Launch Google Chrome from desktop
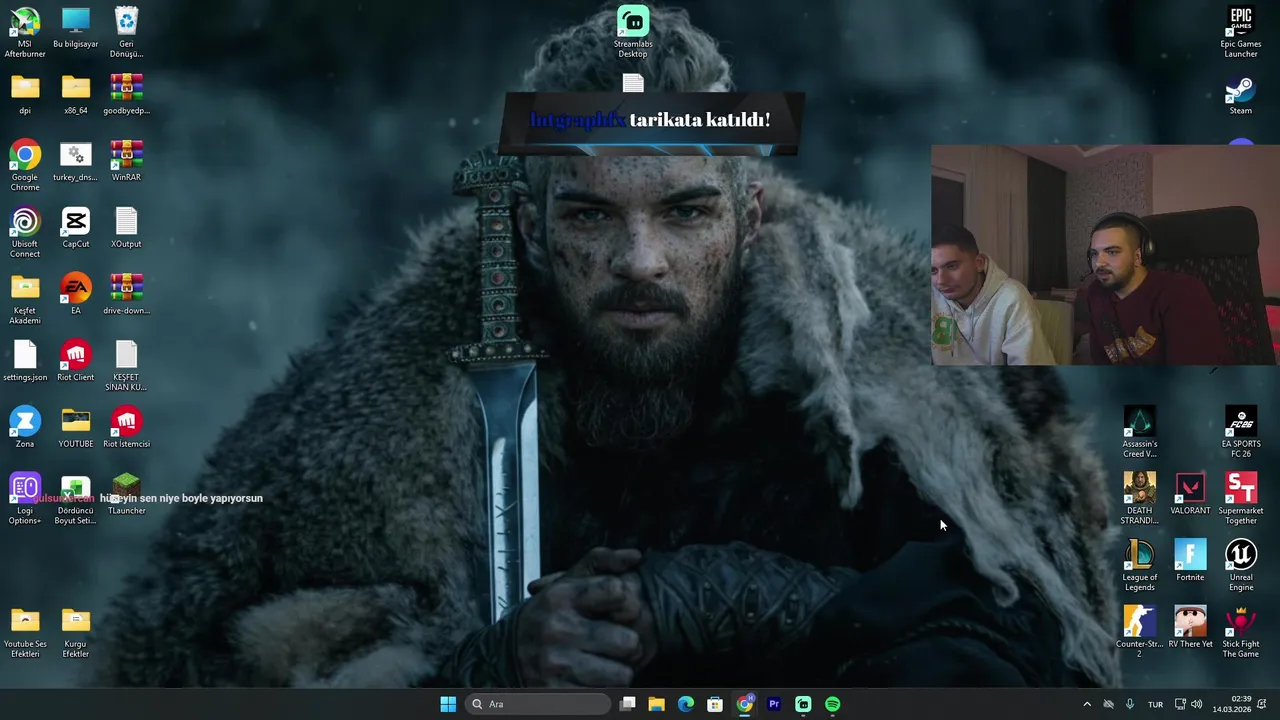 click(x=25, y=165)
